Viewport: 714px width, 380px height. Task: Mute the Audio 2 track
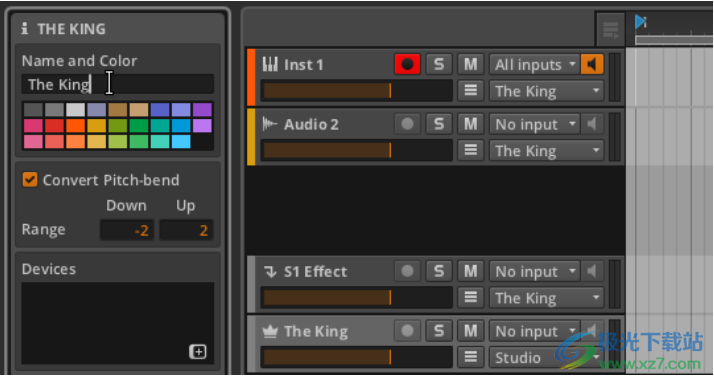pyautogui.click(x=470, y=124)
